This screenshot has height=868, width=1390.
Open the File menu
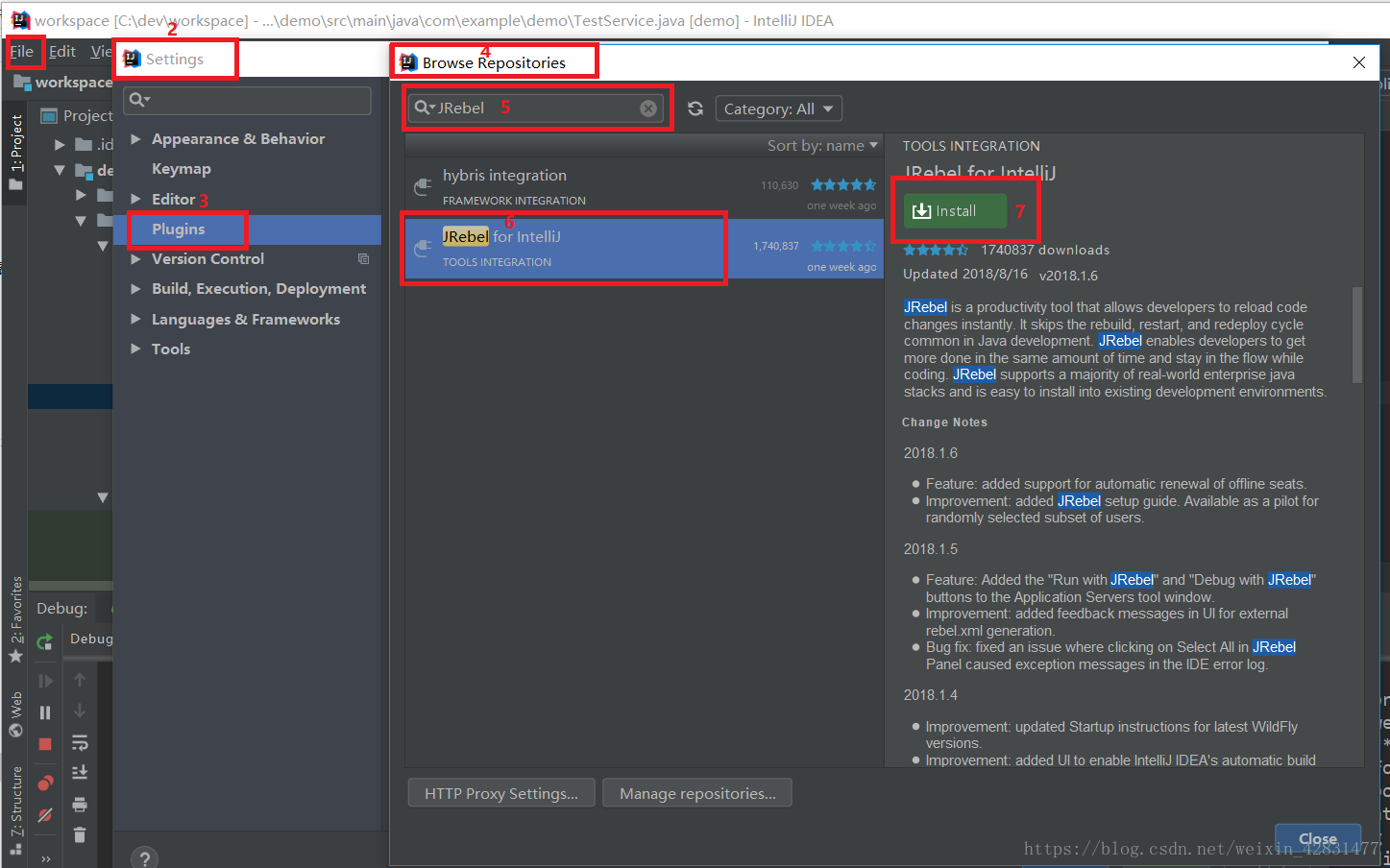24,51
